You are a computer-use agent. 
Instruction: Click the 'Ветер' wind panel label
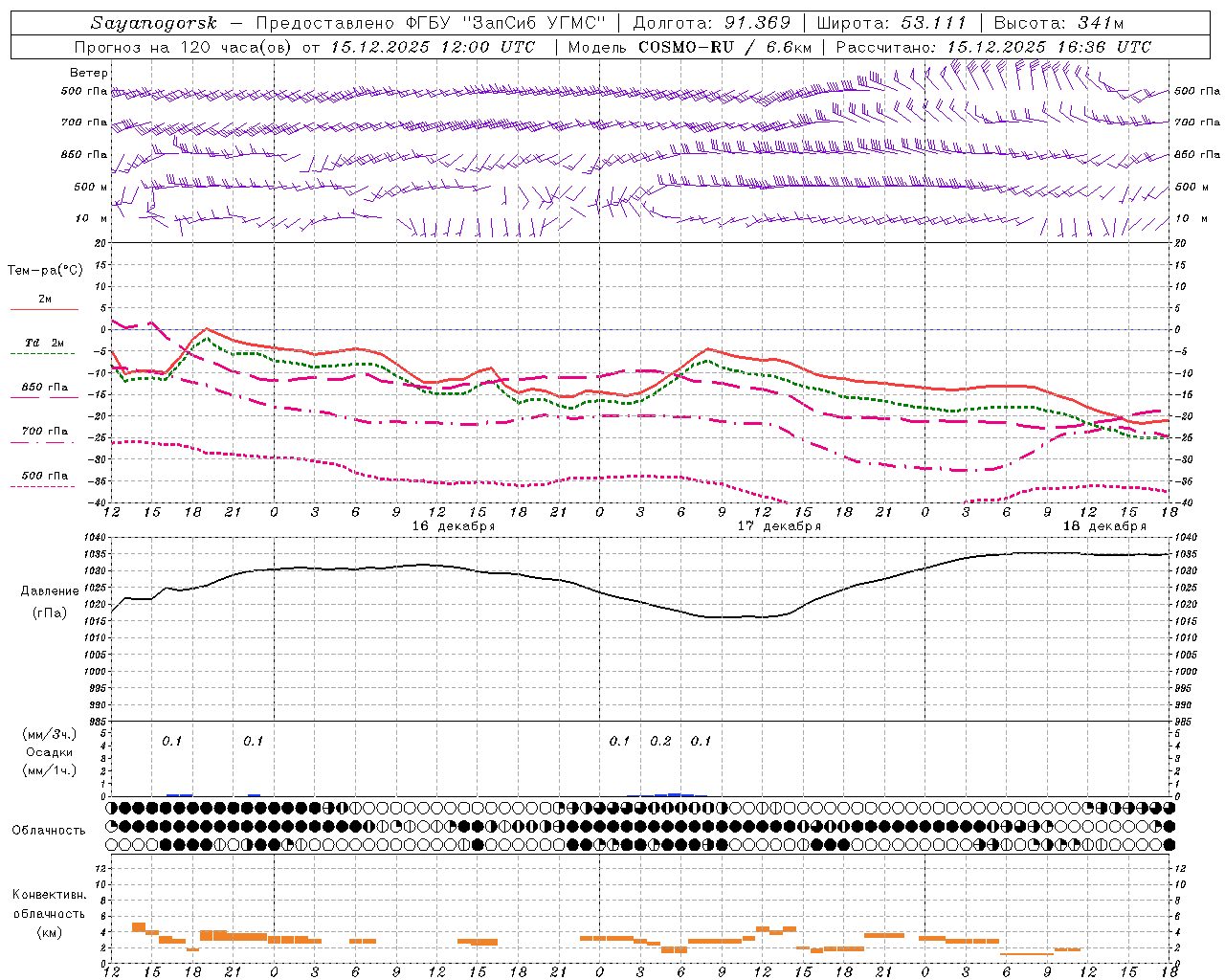click(x=89, y=73)
